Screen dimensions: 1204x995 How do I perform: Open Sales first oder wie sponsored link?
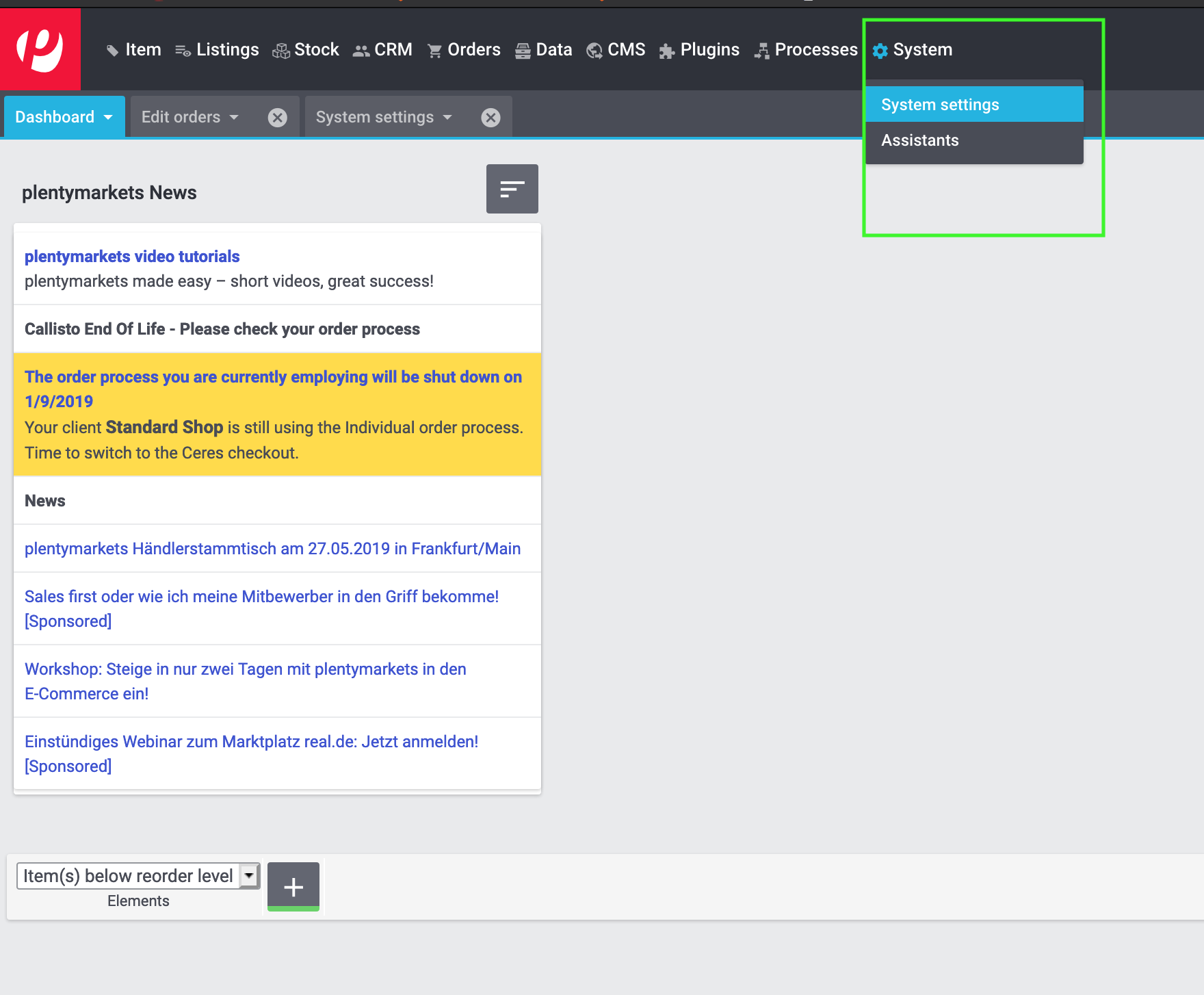click(261, 609)
